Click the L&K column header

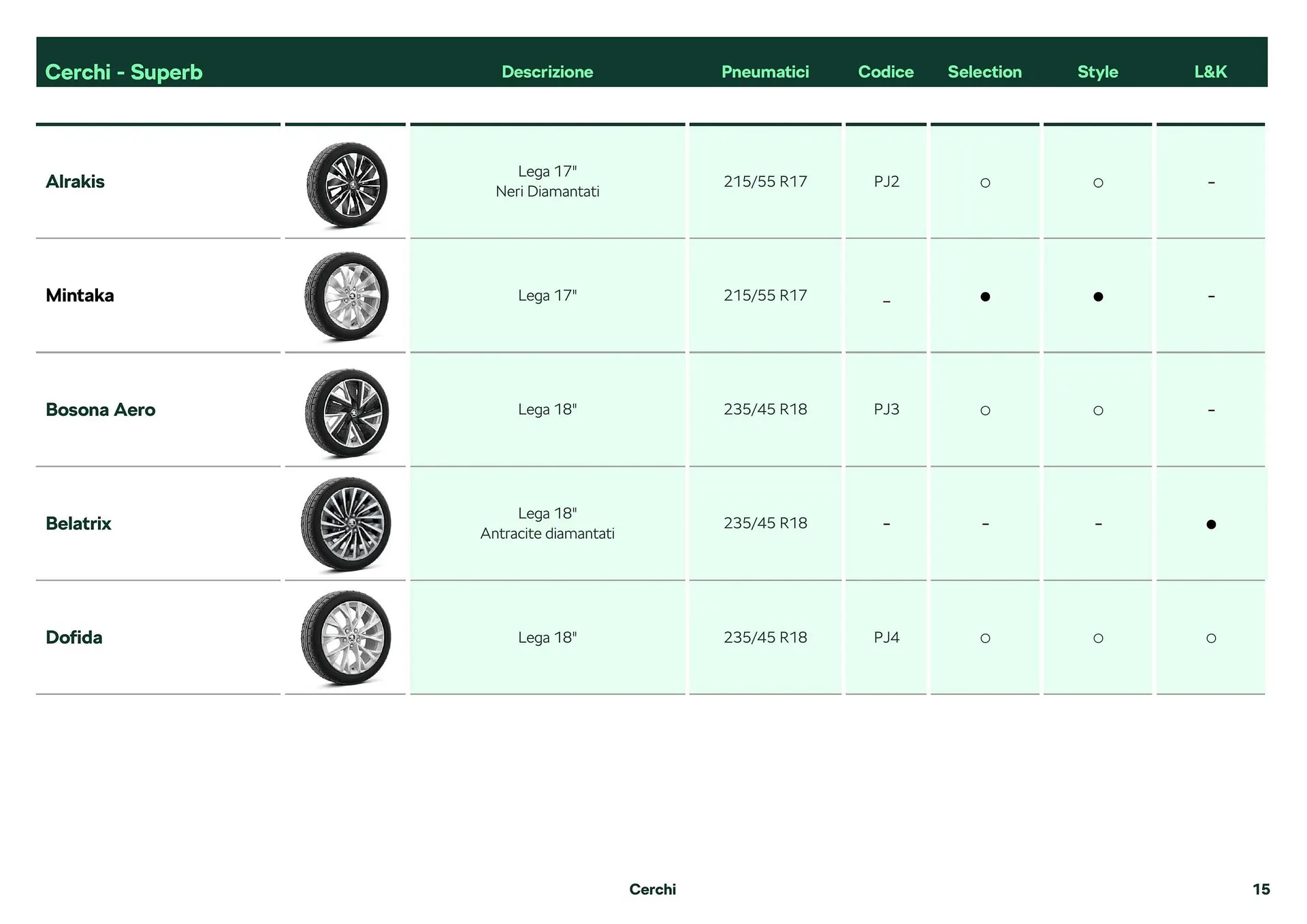point(1210,72)
